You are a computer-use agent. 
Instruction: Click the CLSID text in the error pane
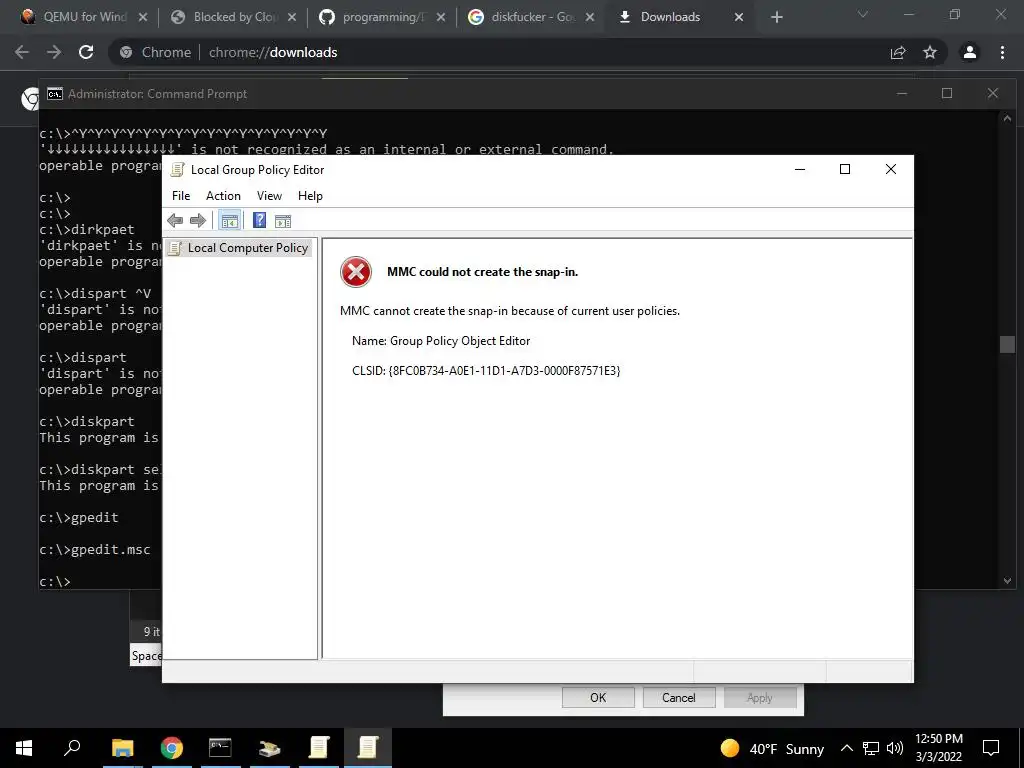pos(486,370)
